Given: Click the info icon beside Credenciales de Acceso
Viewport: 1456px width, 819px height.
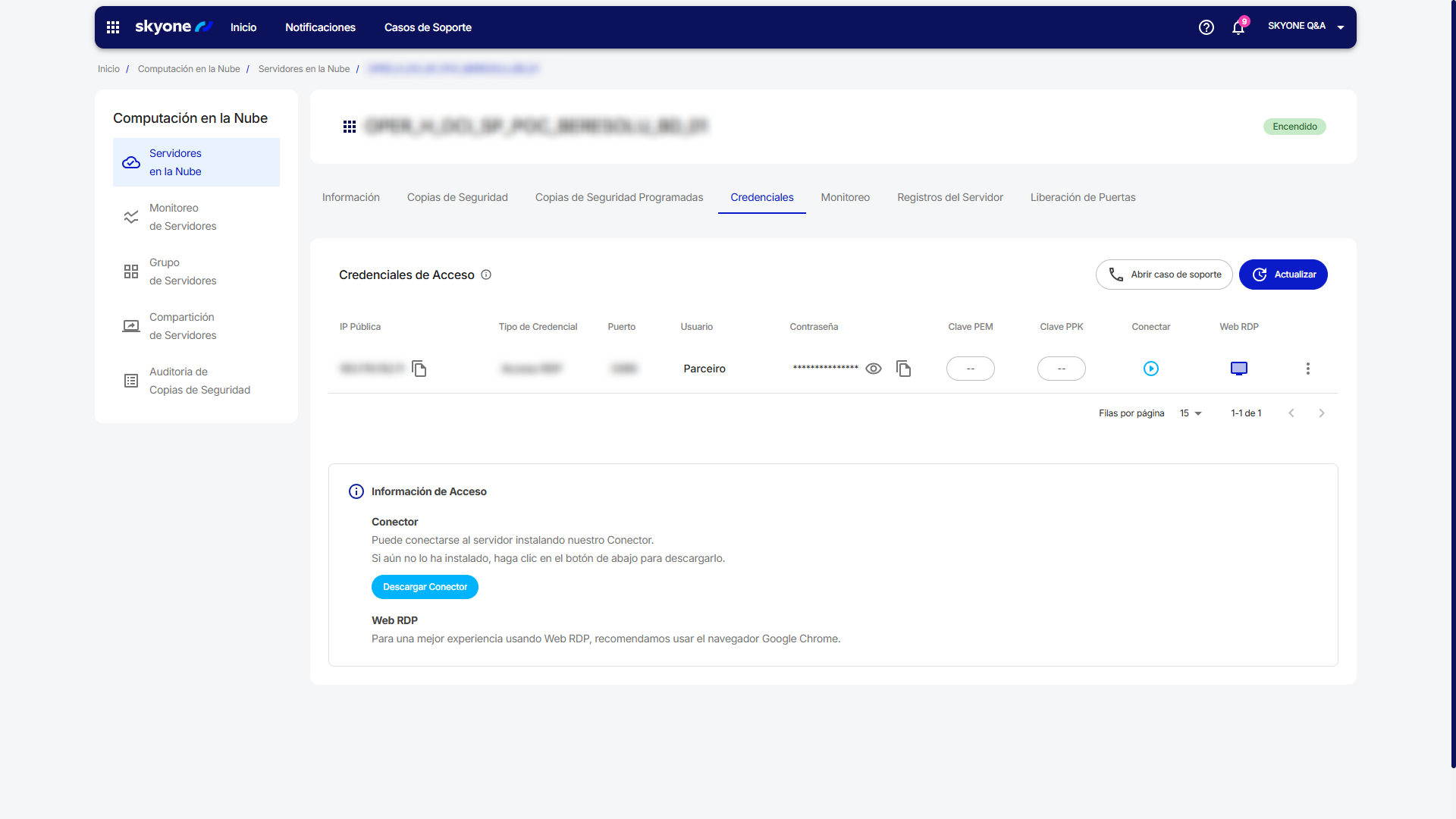Looking at the screenshot, I should click(x=486, y=275).
